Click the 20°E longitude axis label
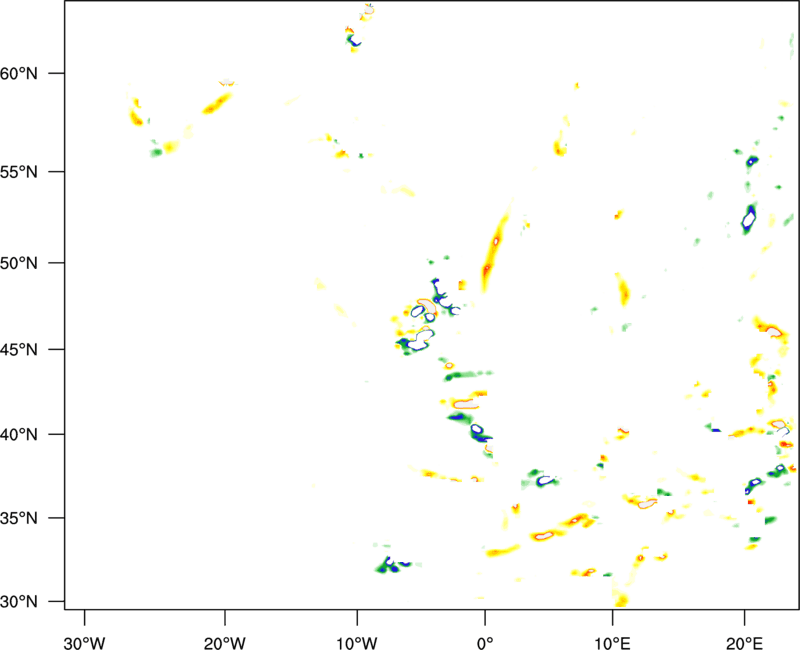 tap(744, 643)
